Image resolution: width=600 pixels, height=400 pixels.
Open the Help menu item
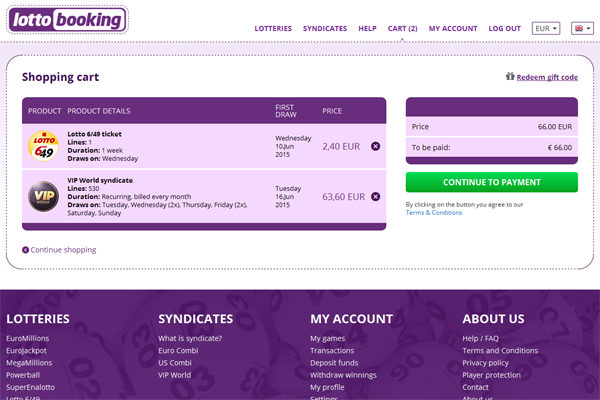tap(367, 29)
